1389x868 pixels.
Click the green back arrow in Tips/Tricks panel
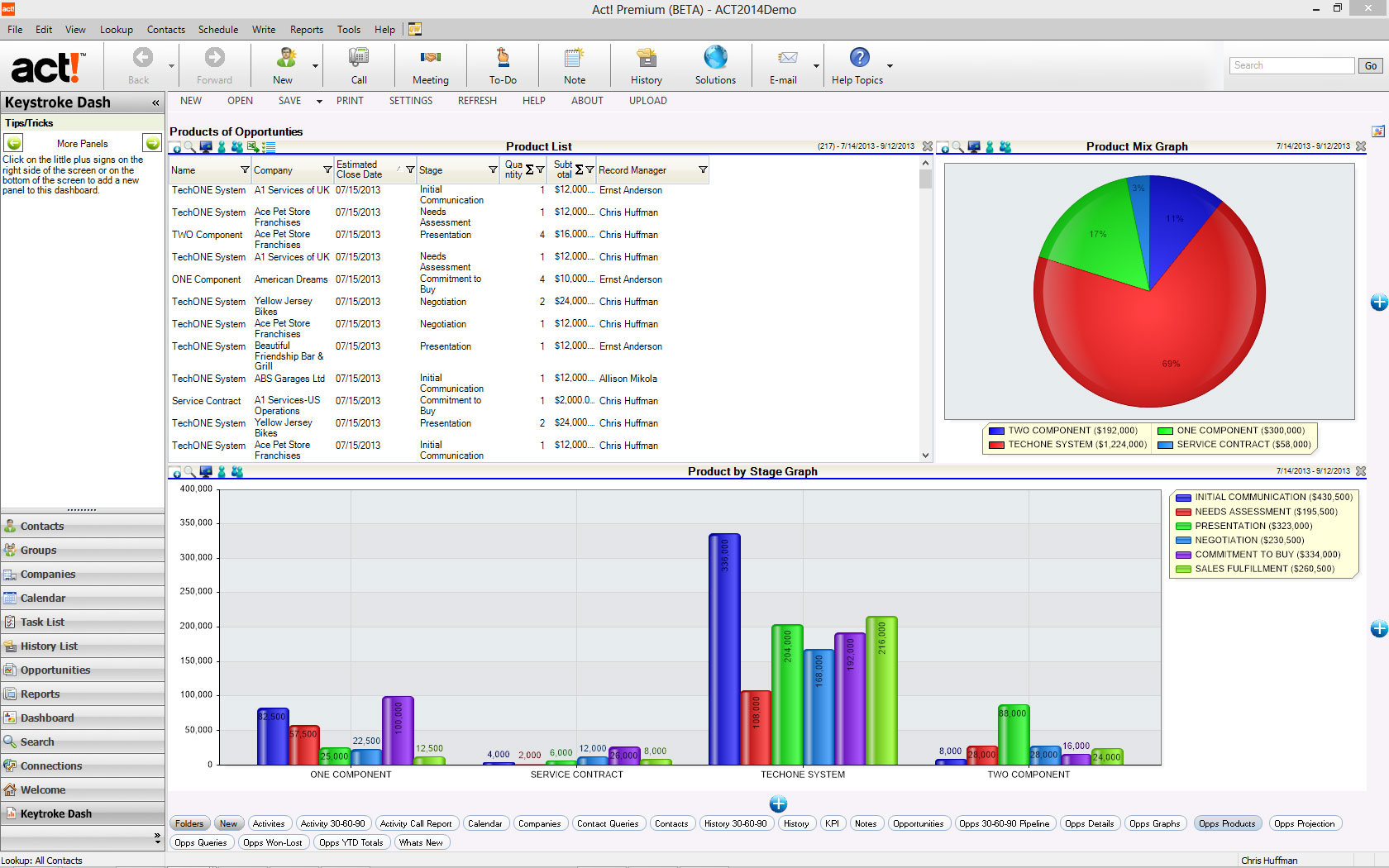pos(14,143)
